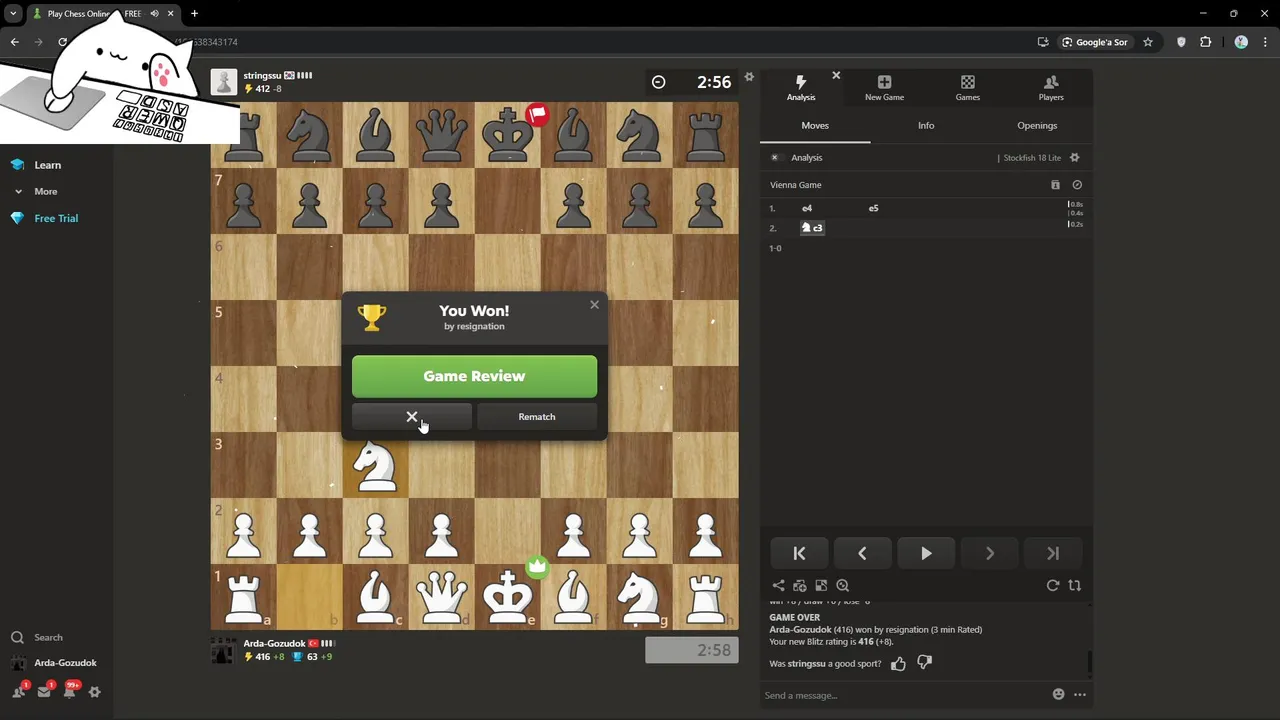Screen dimensions: 1280x720
Task: Click the board settings gear near clock
Action: (x=748, y=78)
